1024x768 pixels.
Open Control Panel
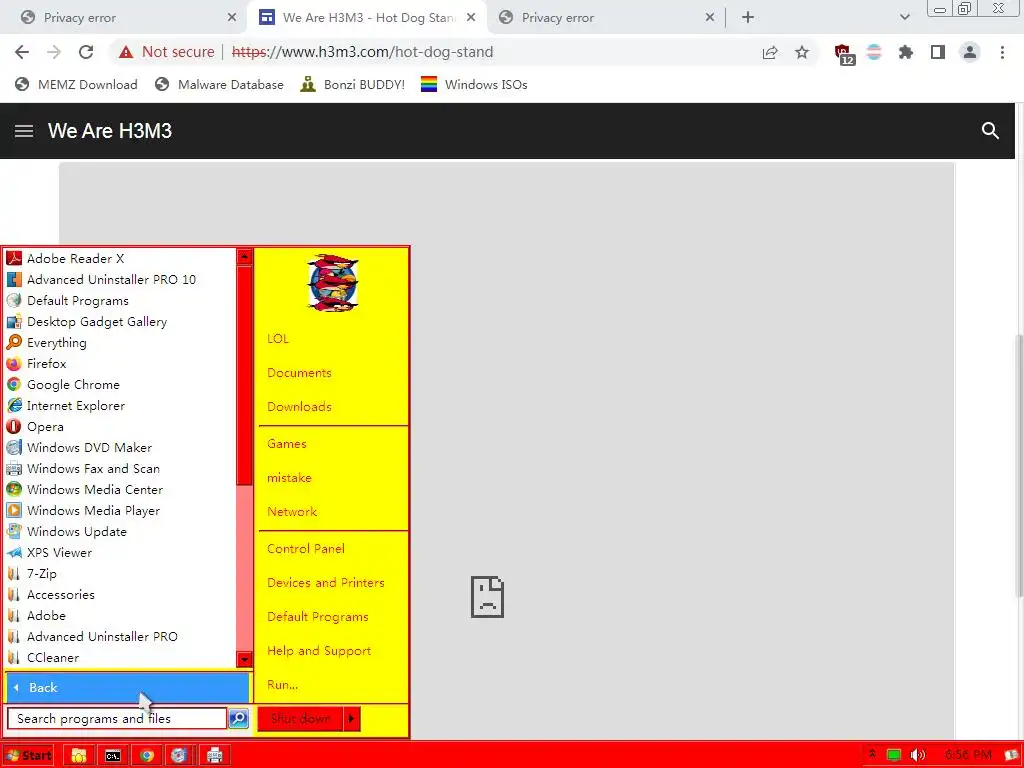pyautogui.click(x=306, y=549)
